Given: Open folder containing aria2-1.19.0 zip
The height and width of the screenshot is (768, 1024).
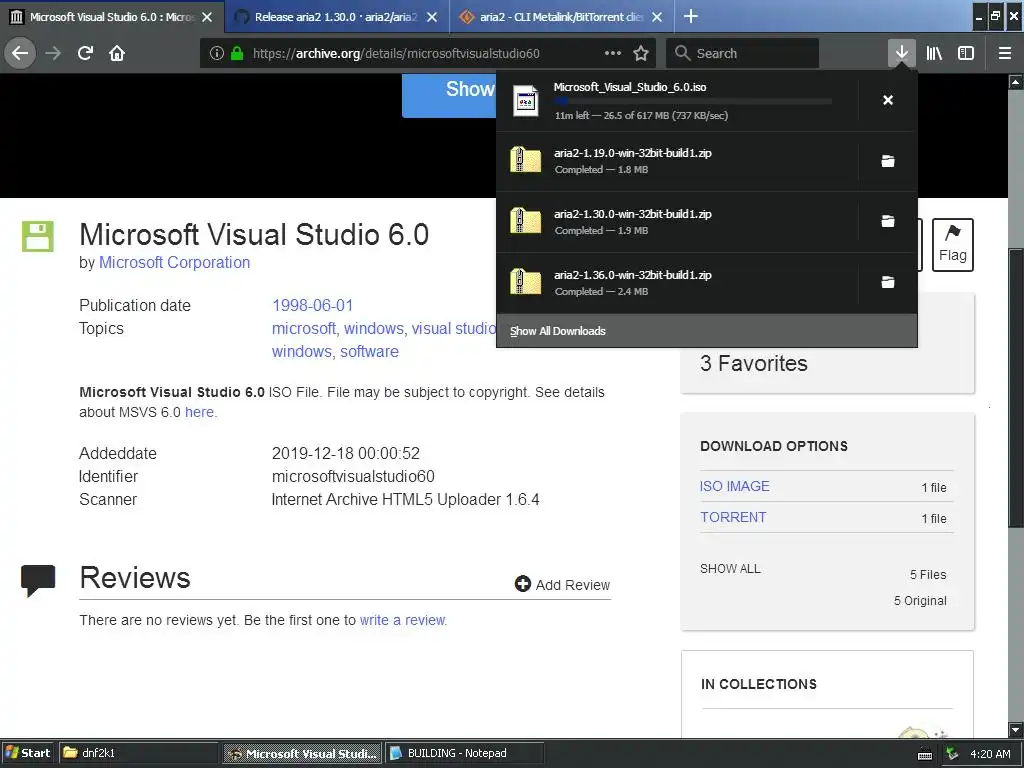Looking at the screenshot, I should [x=888, y=161].
